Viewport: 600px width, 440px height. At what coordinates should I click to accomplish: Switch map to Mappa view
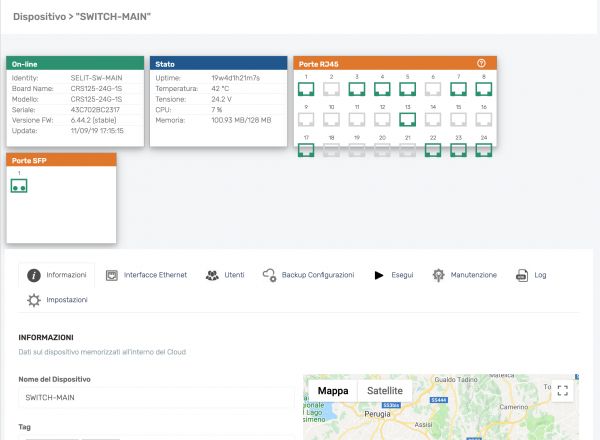333,391
